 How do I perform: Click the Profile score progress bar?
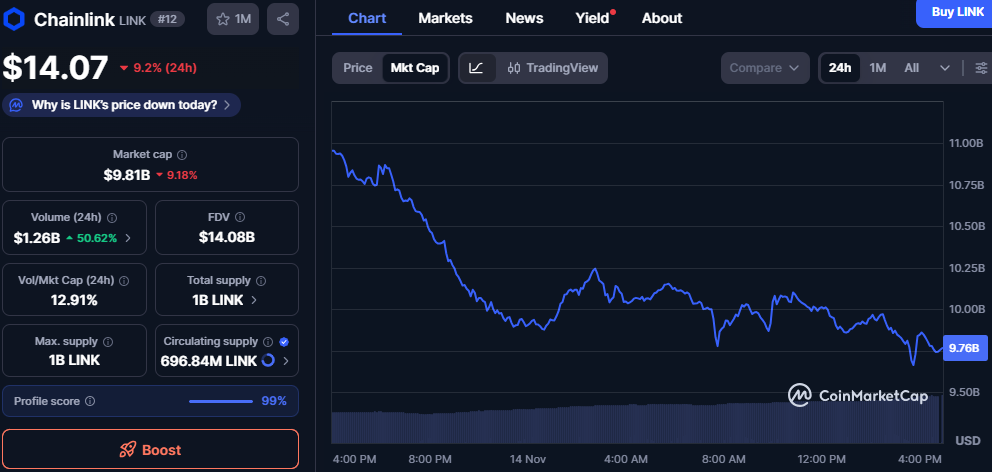[221, 401]
